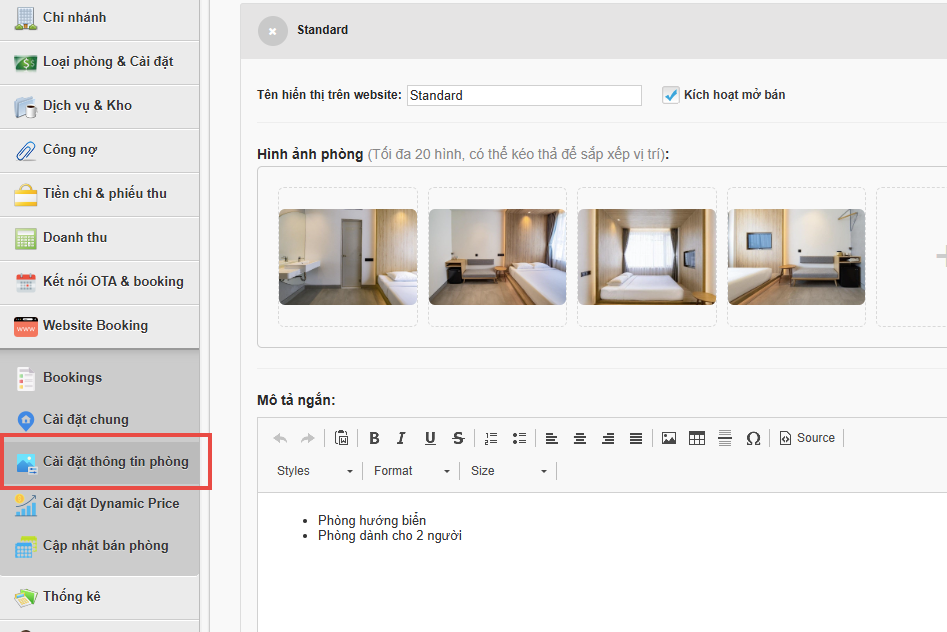Apply italic formatting in the editor toolbar

401,438
